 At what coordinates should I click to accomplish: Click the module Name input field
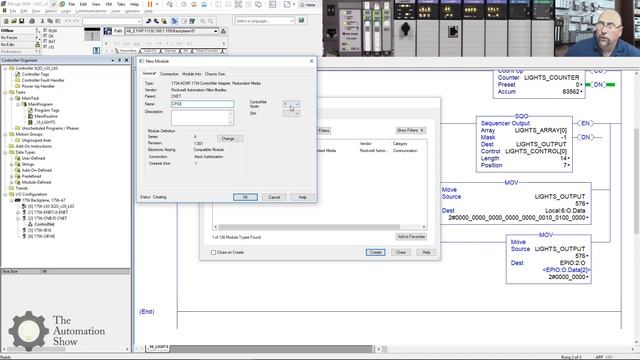[202, 104]
